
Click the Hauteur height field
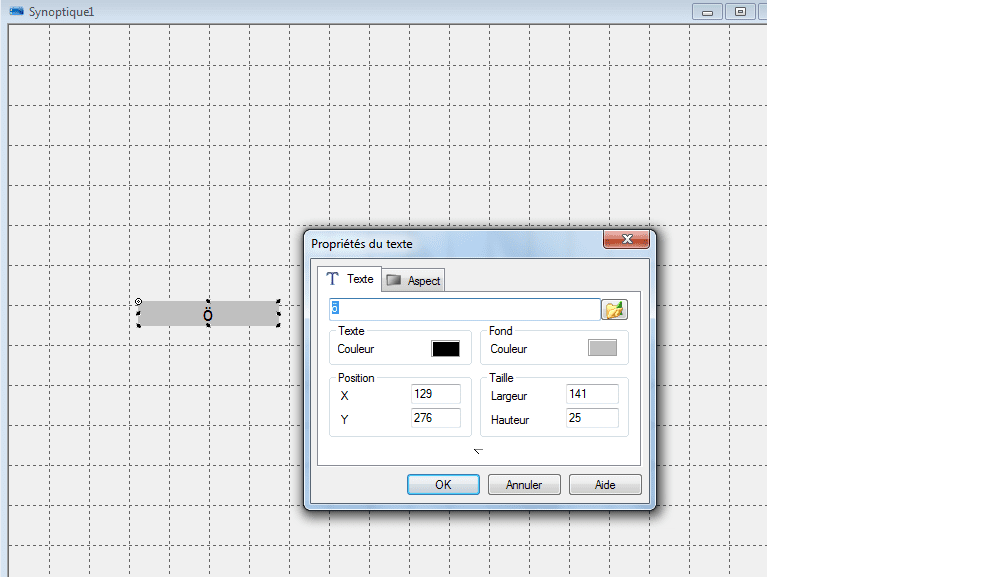pyautogui.click(x=591, y=418)
